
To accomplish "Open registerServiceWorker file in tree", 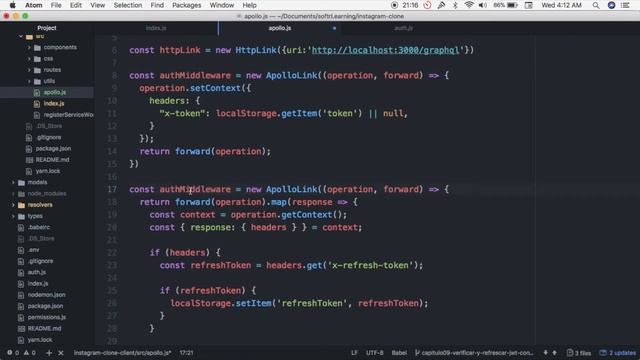I will (68, 115).
